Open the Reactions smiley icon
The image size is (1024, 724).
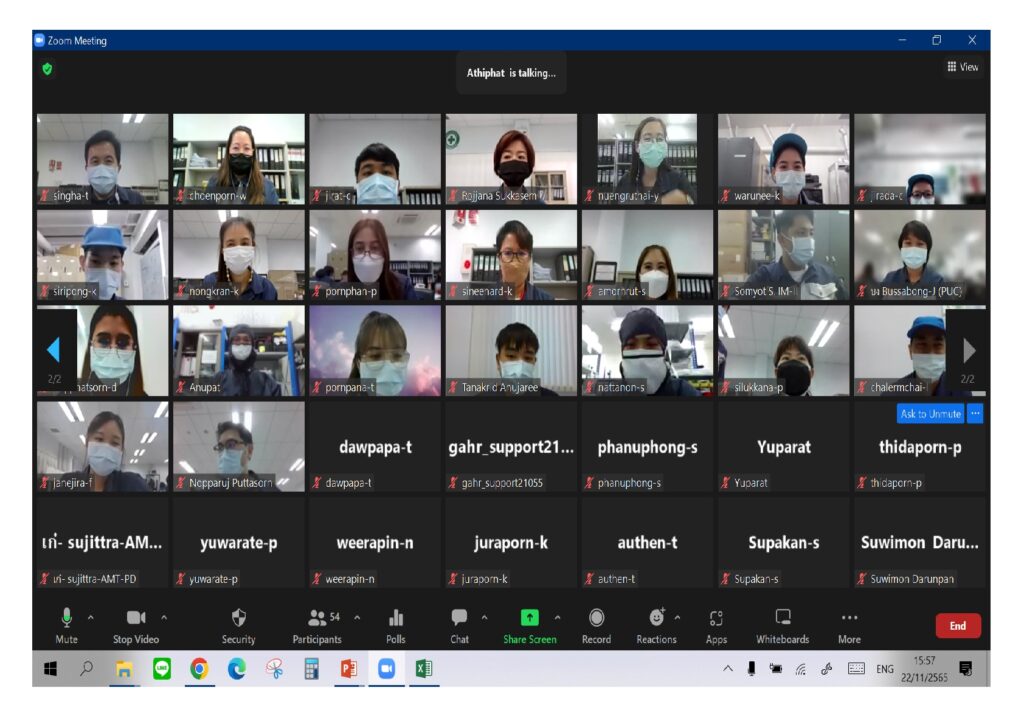coord(656,618)
